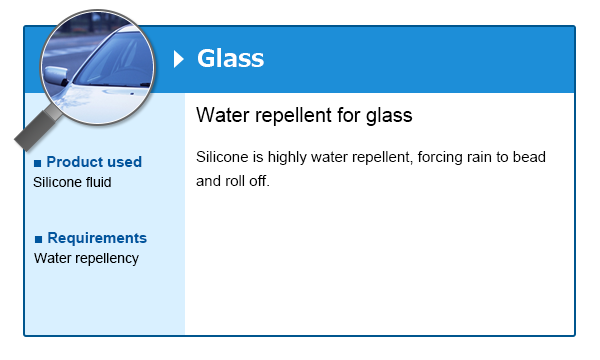Click the Silicone fluid text
Screen dimensions: 600x360
[72, 182]
